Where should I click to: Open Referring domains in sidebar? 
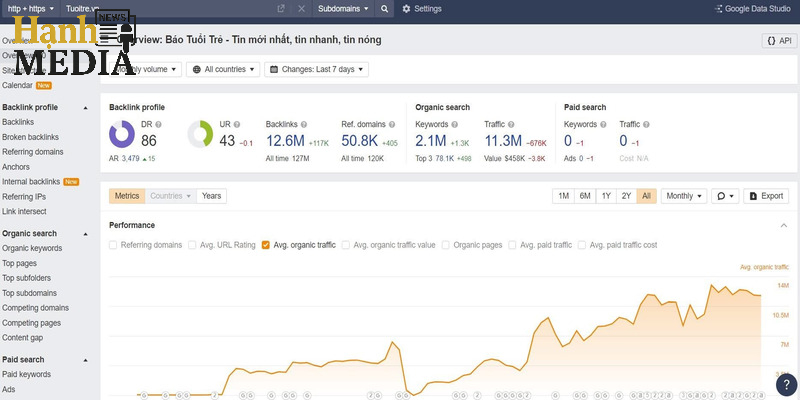point(33,152)
